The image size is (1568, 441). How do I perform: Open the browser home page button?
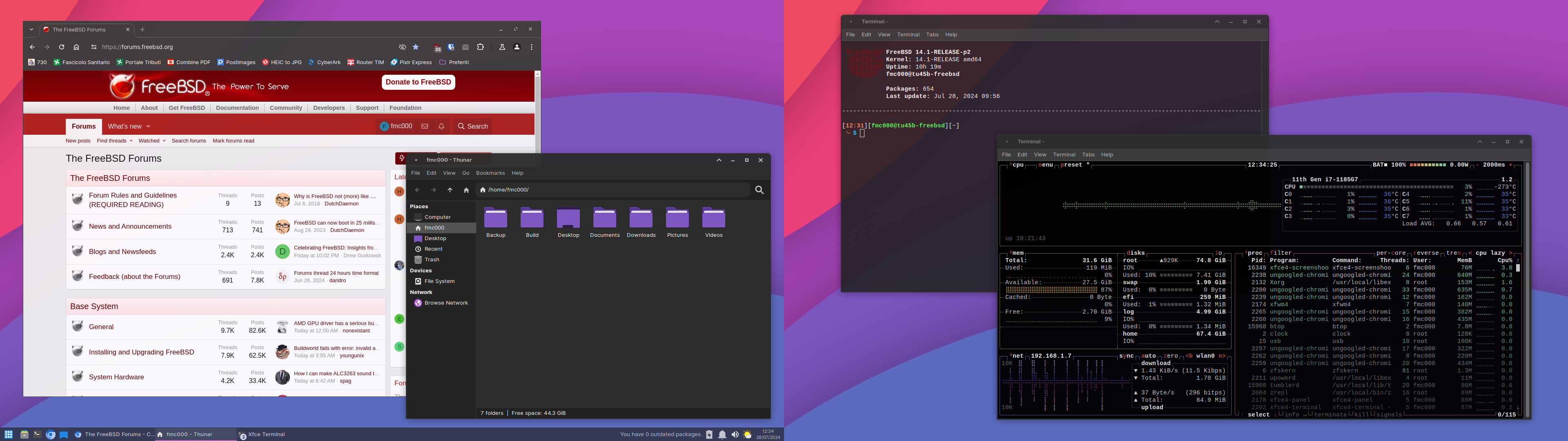(76, 47)
